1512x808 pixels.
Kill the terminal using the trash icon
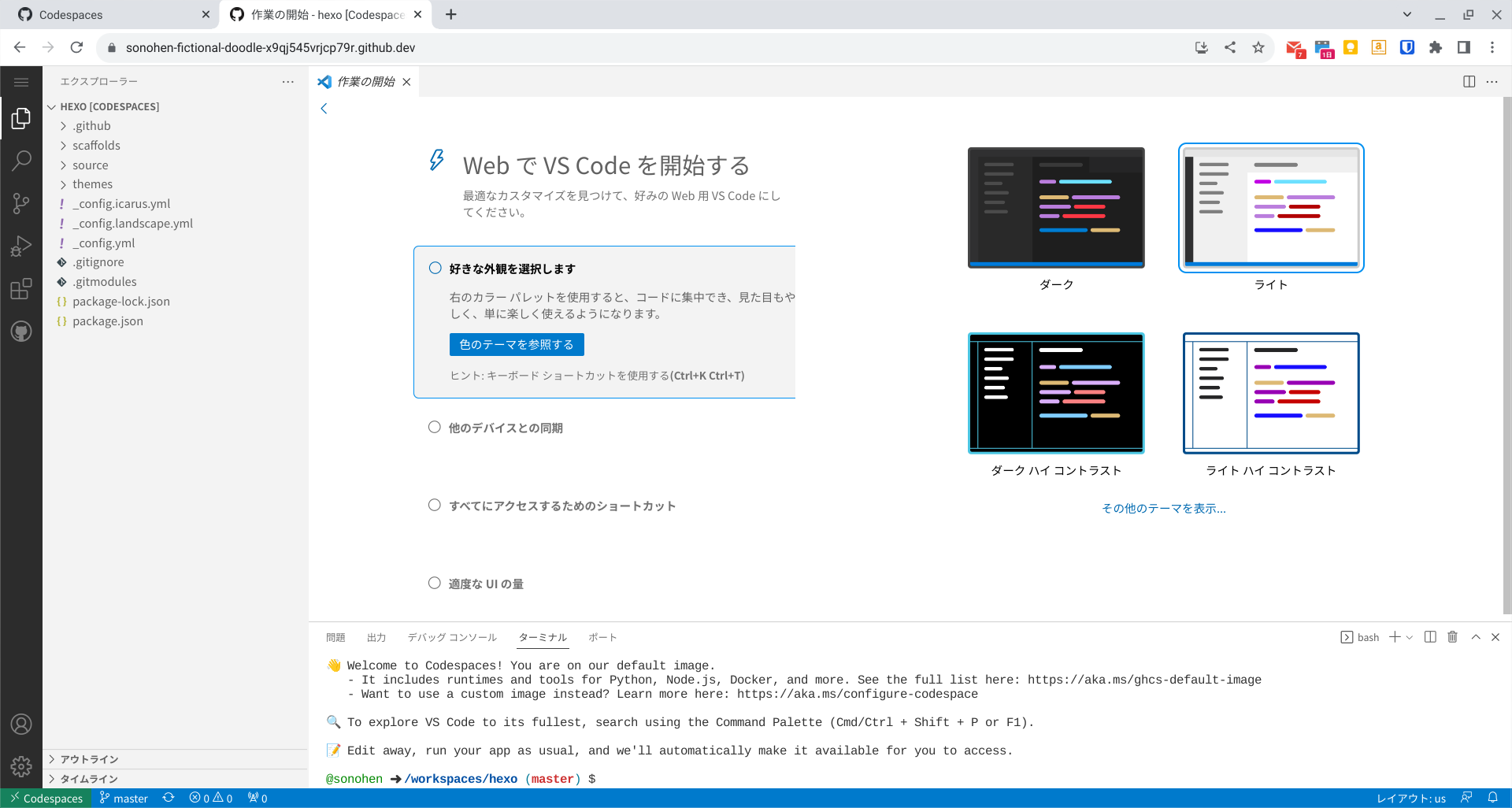(x=1452, y=637)
